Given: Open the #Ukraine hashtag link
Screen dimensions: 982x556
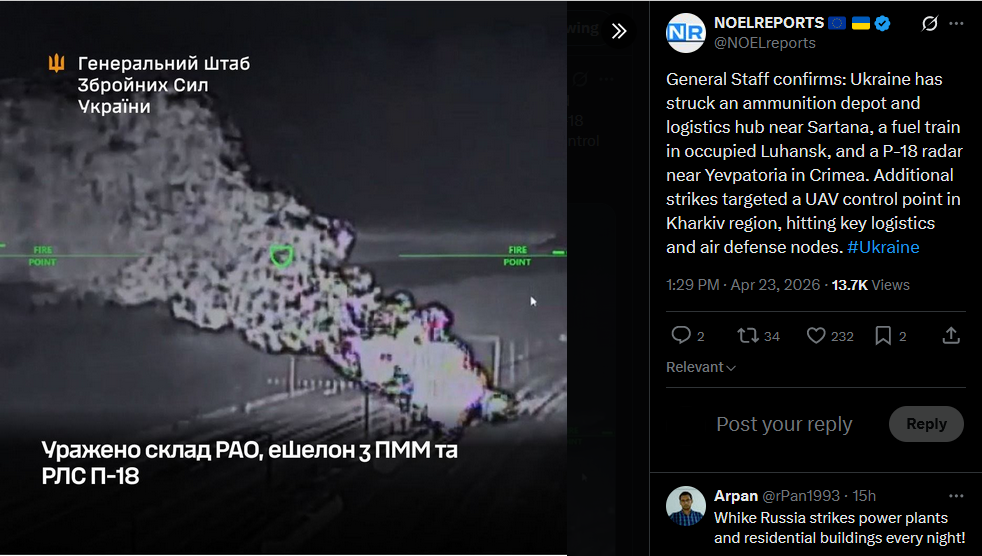Looking at the screenshot, I should (883, 247).
